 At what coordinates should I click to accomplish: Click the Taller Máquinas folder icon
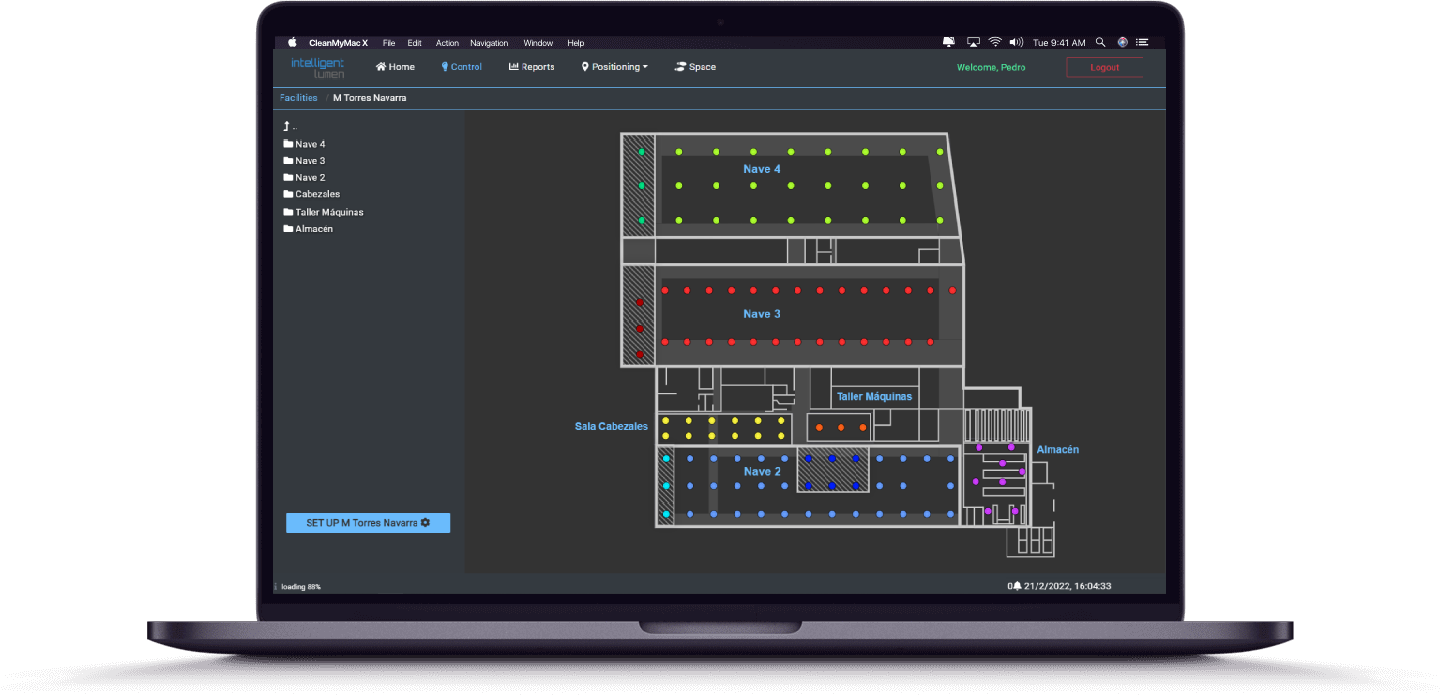click(x=288, y=212)
